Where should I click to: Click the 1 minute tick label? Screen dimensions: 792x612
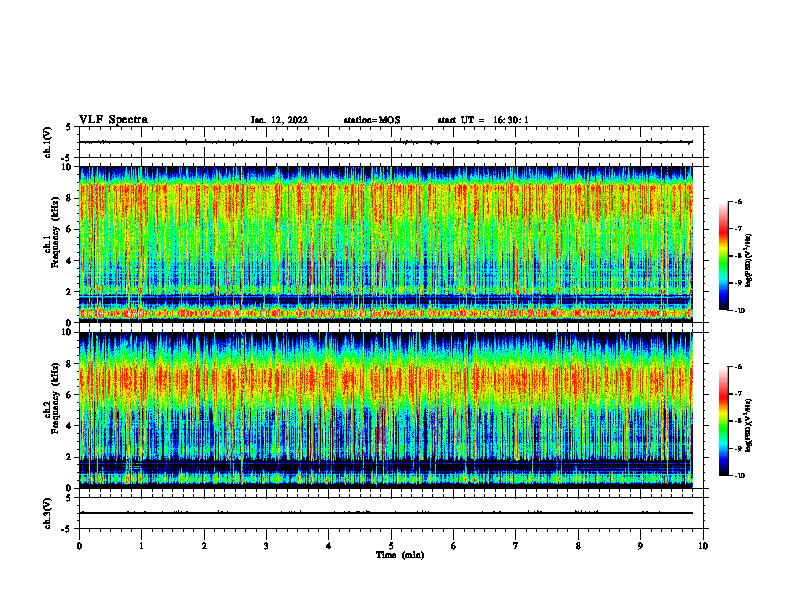(x=141, y=546)
